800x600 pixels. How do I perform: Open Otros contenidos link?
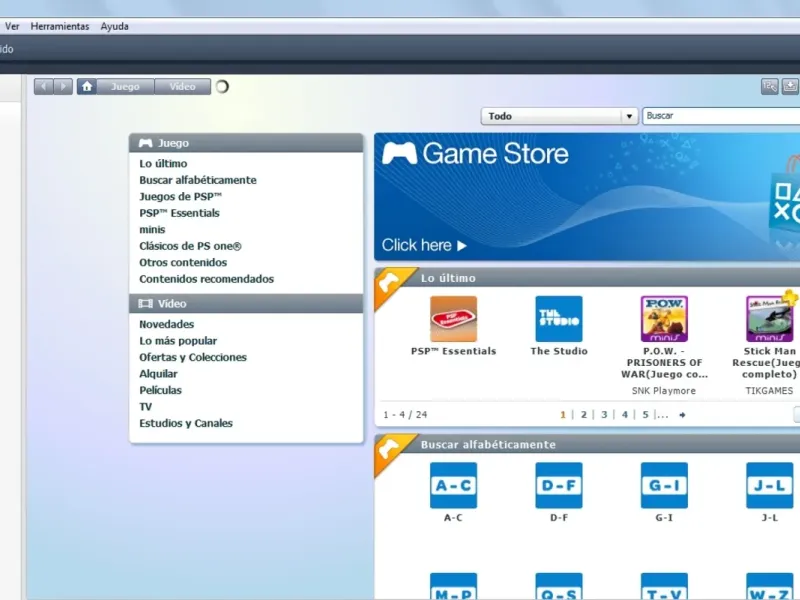tap(183, 263)
